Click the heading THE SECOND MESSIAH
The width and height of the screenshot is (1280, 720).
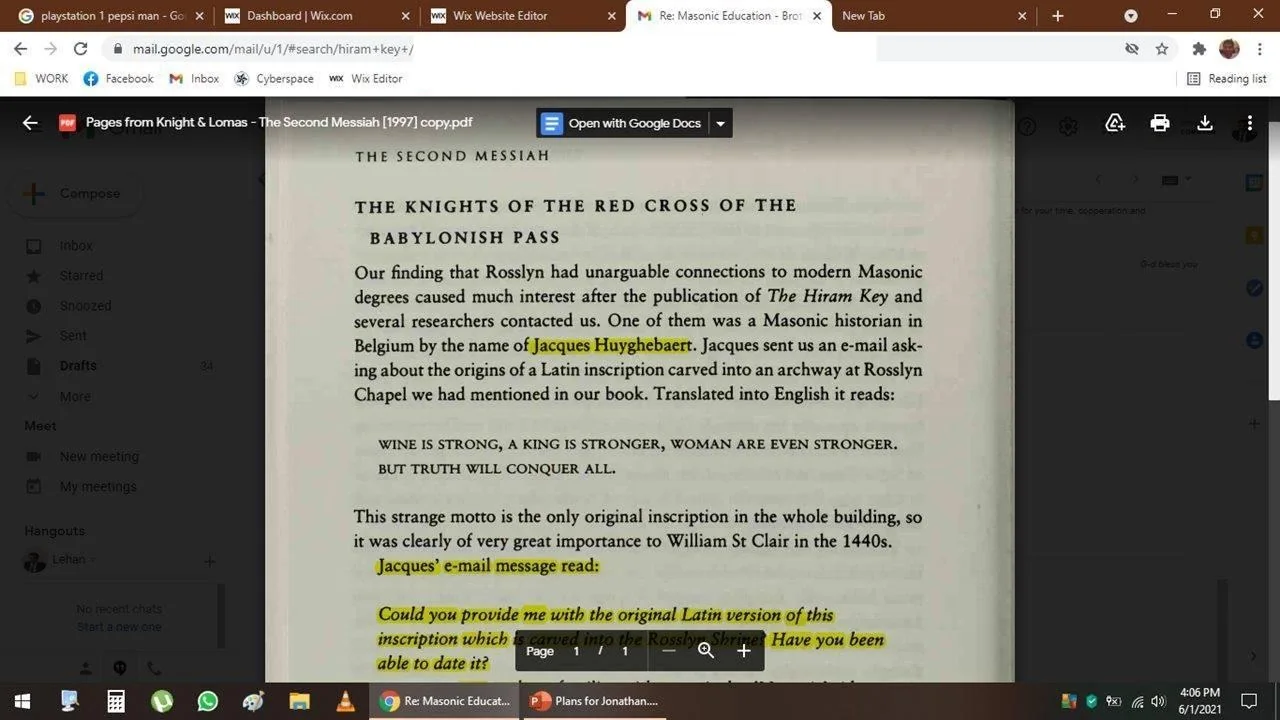(452, 156)
